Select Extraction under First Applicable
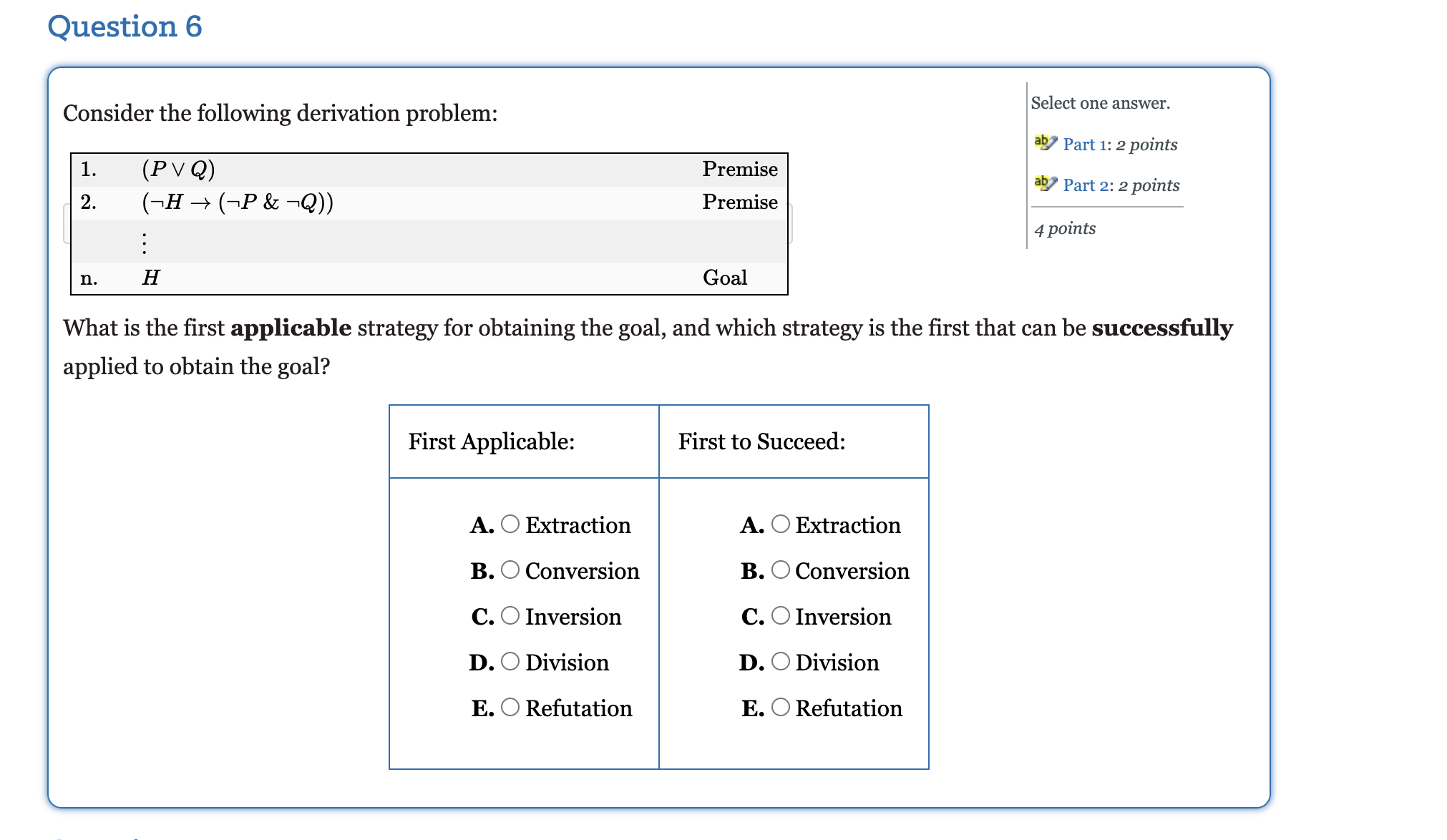1447x840 pixels. point(509,525)
